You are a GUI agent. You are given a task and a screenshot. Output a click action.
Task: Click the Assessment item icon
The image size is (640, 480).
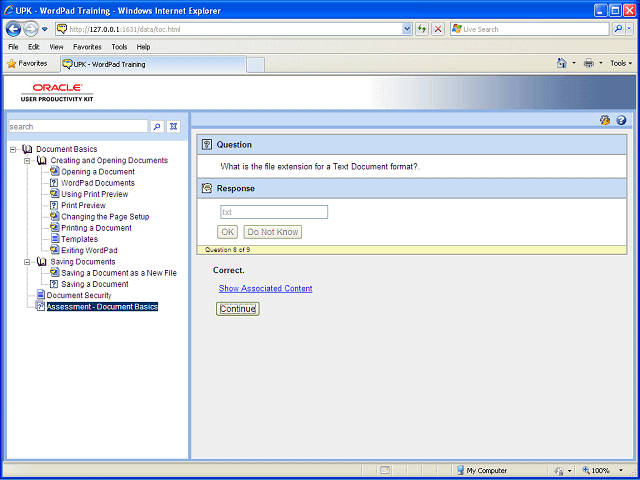[40, 306]
